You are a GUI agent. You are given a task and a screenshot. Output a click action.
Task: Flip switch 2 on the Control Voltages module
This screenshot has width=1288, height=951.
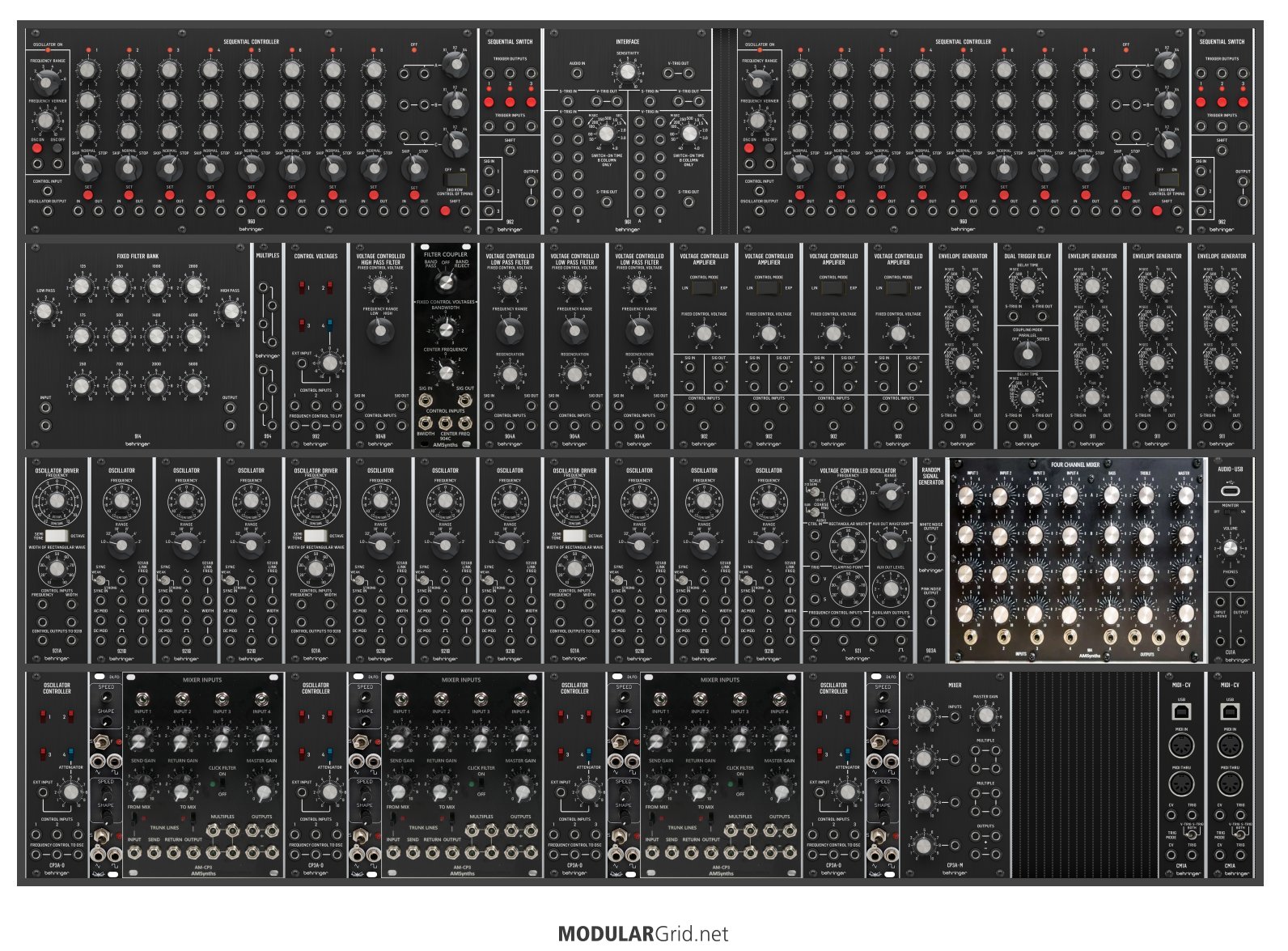tap(329, 287)
